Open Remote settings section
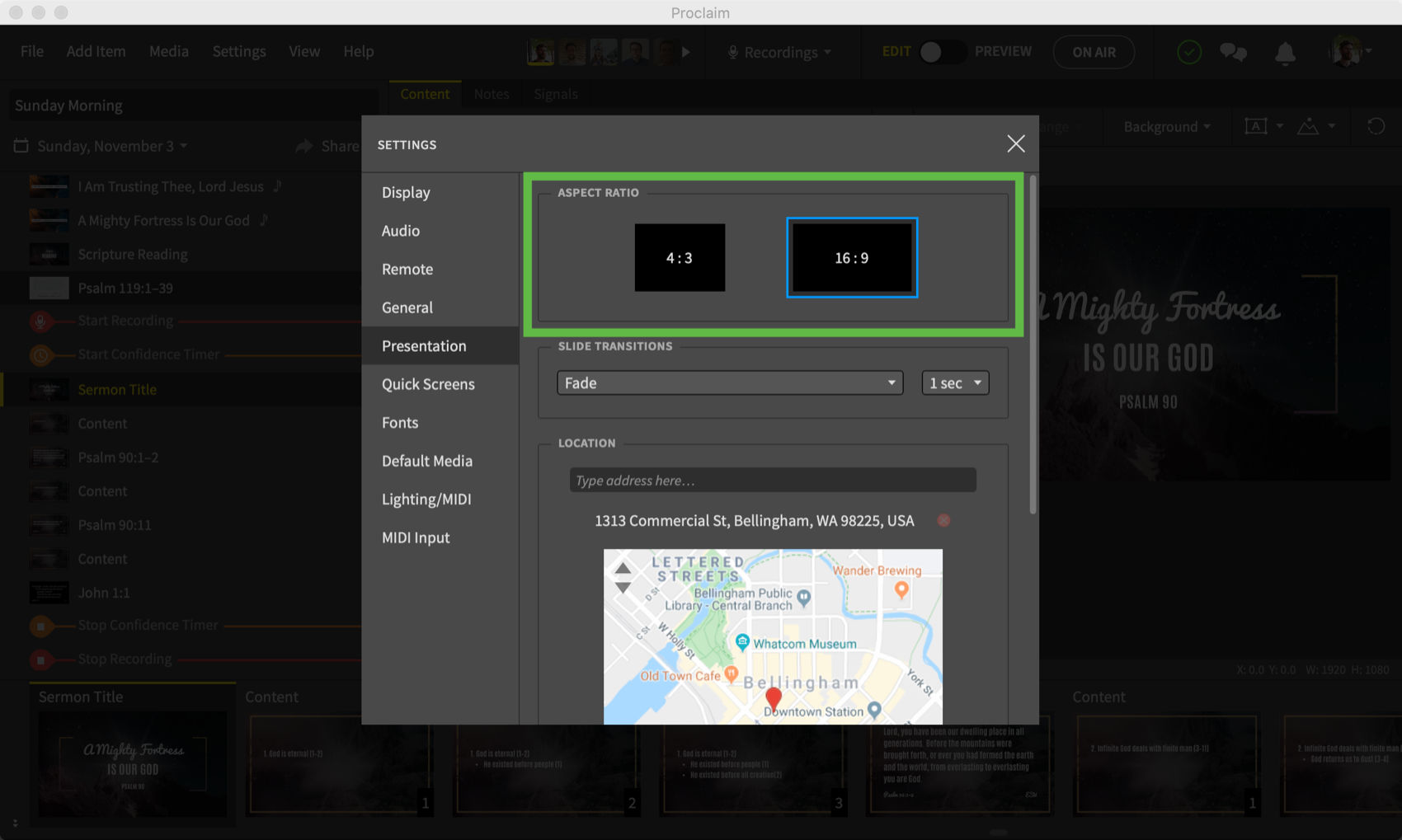Image resolution: width=1402 pixels, height=840 pixels. (440, 269)
